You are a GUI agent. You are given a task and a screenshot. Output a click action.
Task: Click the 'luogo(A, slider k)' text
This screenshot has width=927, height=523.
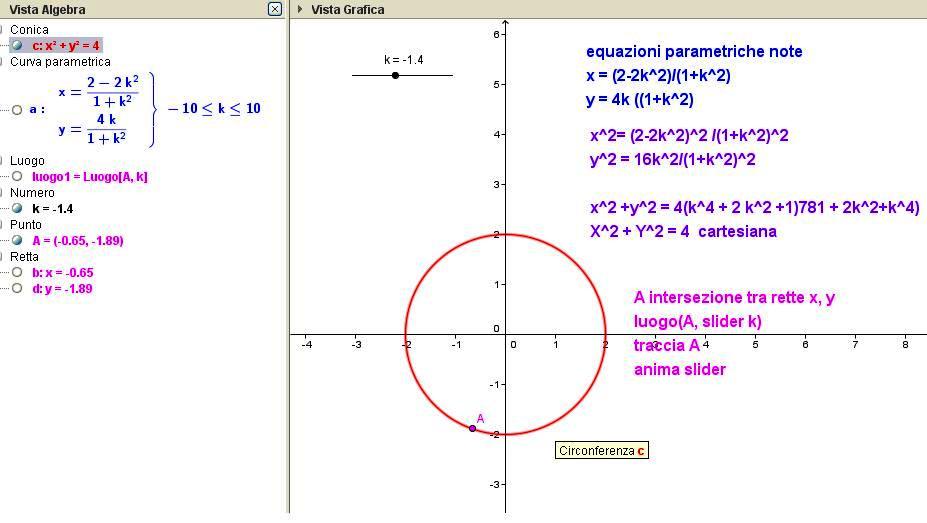coord(698,321)
